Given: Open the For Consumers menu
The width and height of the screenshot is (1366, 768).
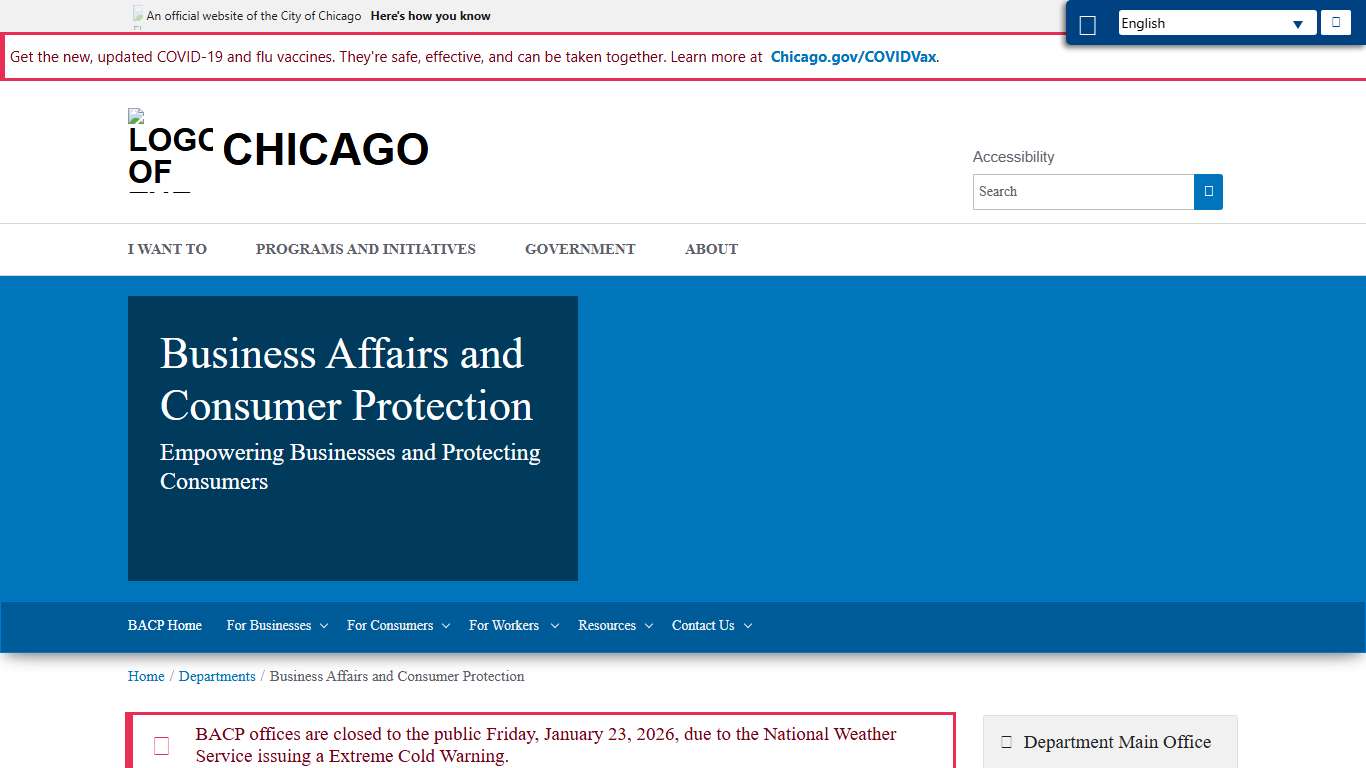Looking at the screenshot, I should pos(397,626).
